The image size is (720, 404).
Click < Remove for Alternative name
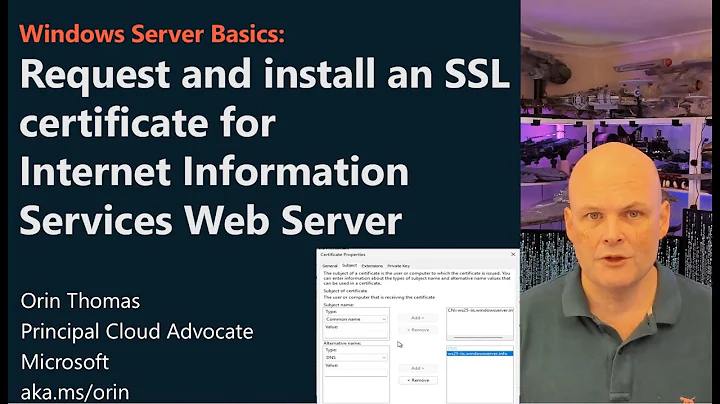point(417,380)
